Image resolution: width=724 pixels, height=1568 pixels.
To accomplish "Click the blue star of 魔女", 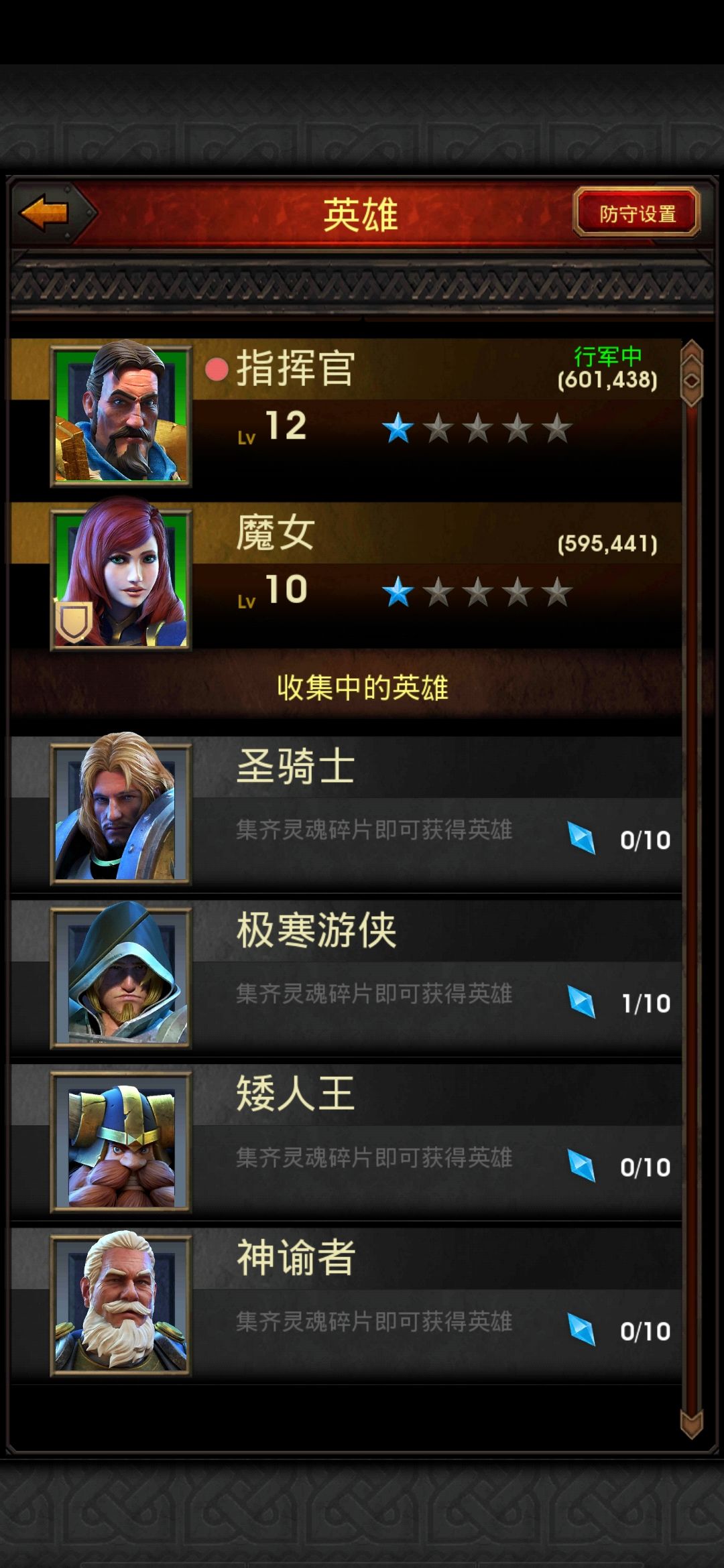I will [398, 592].
